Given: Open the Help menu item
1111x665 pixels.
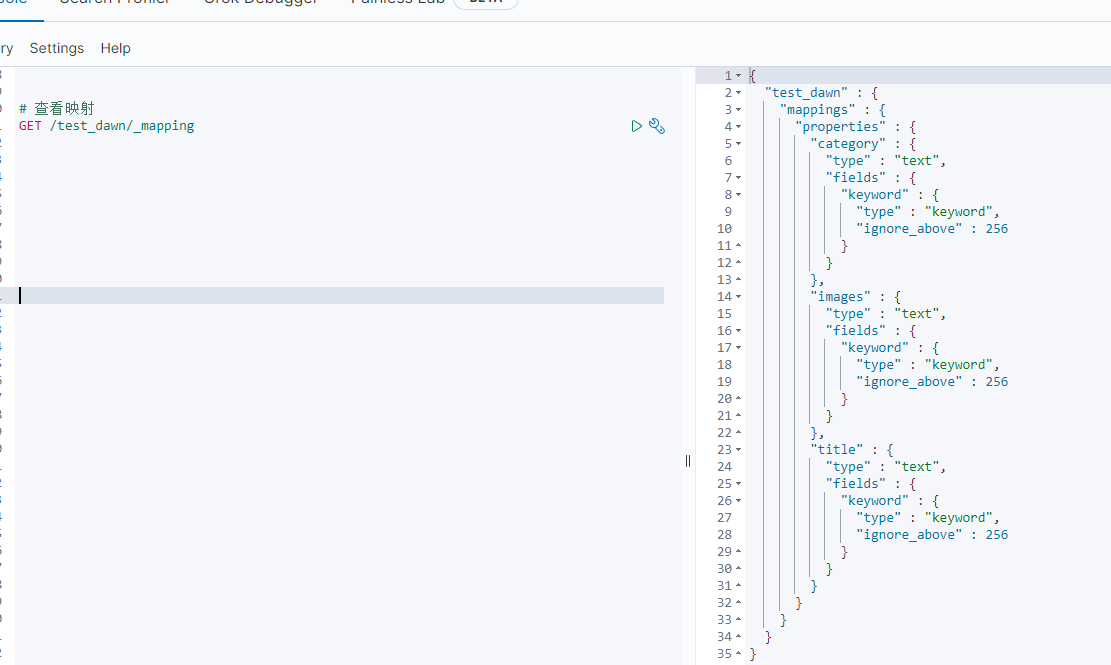Looking at the screenshot, I should point(115,48).
